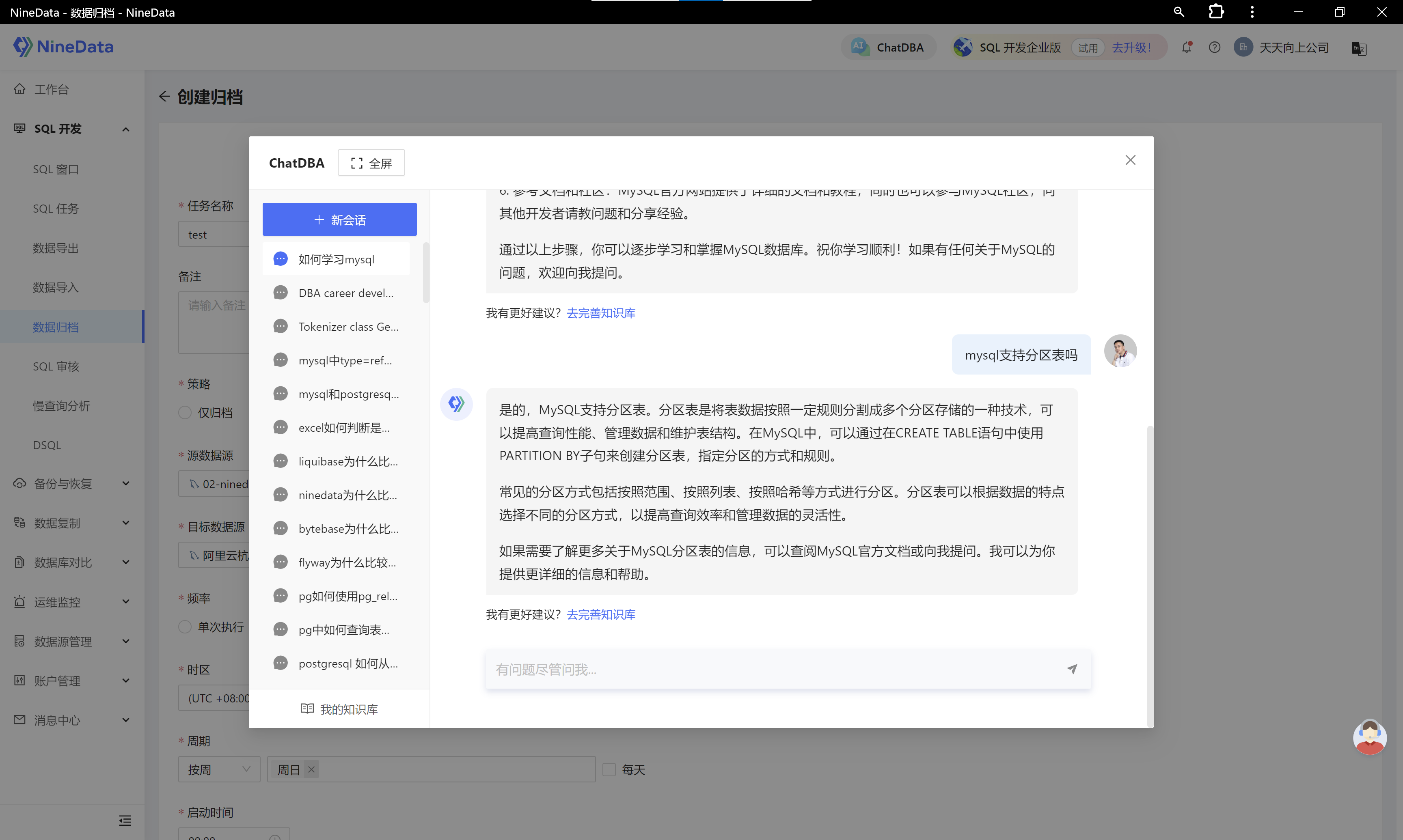Open conversation pg中如何查询表...
This screenshot has height=840, width=1403.
pos(336,629)
